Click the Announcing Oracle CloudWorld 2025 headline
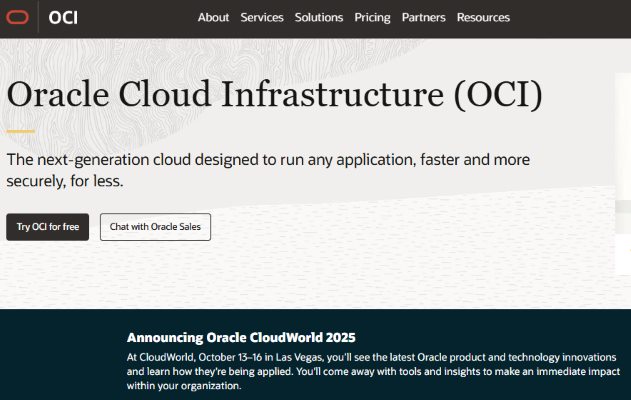This screenshot has width=631, height=400. [241, 337]
